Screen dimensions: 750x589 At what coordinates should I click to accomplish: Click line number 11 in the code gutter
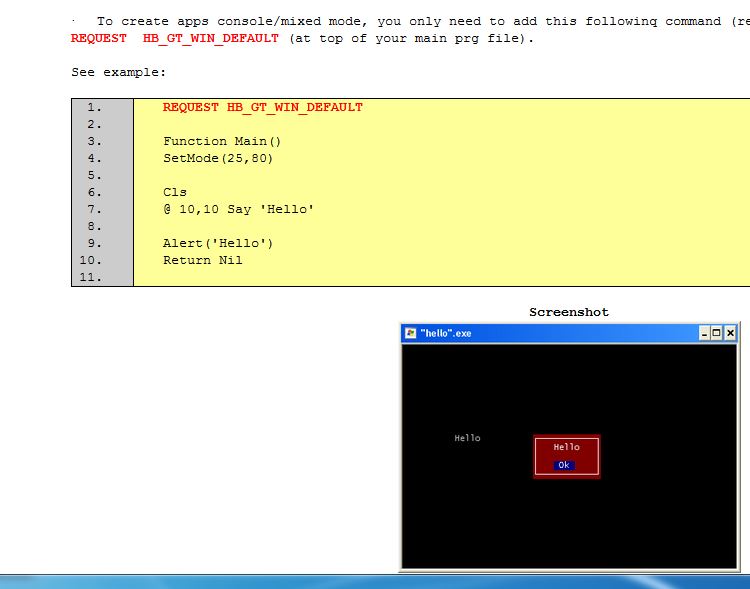[90, 277]
